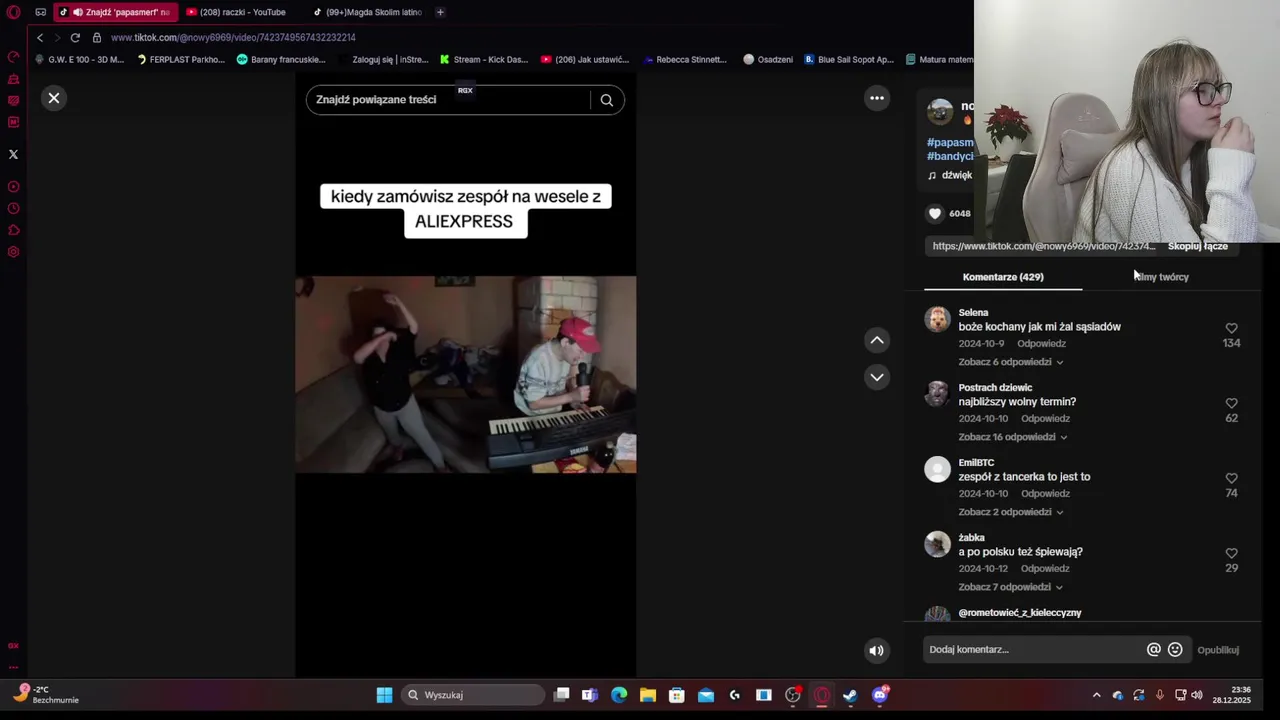Open a new tab with the plus button
The width and height of the screenshot is (1280, 720).
[x=440, y=12]
